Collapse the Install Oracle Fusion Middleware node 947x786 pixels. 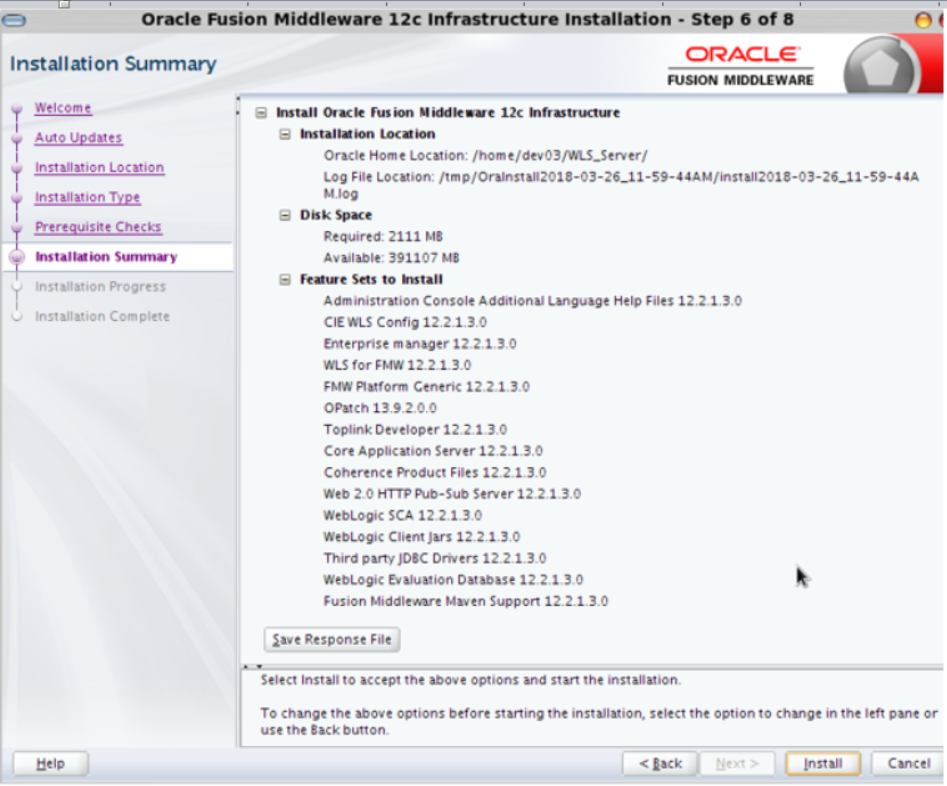coord(260,113)
